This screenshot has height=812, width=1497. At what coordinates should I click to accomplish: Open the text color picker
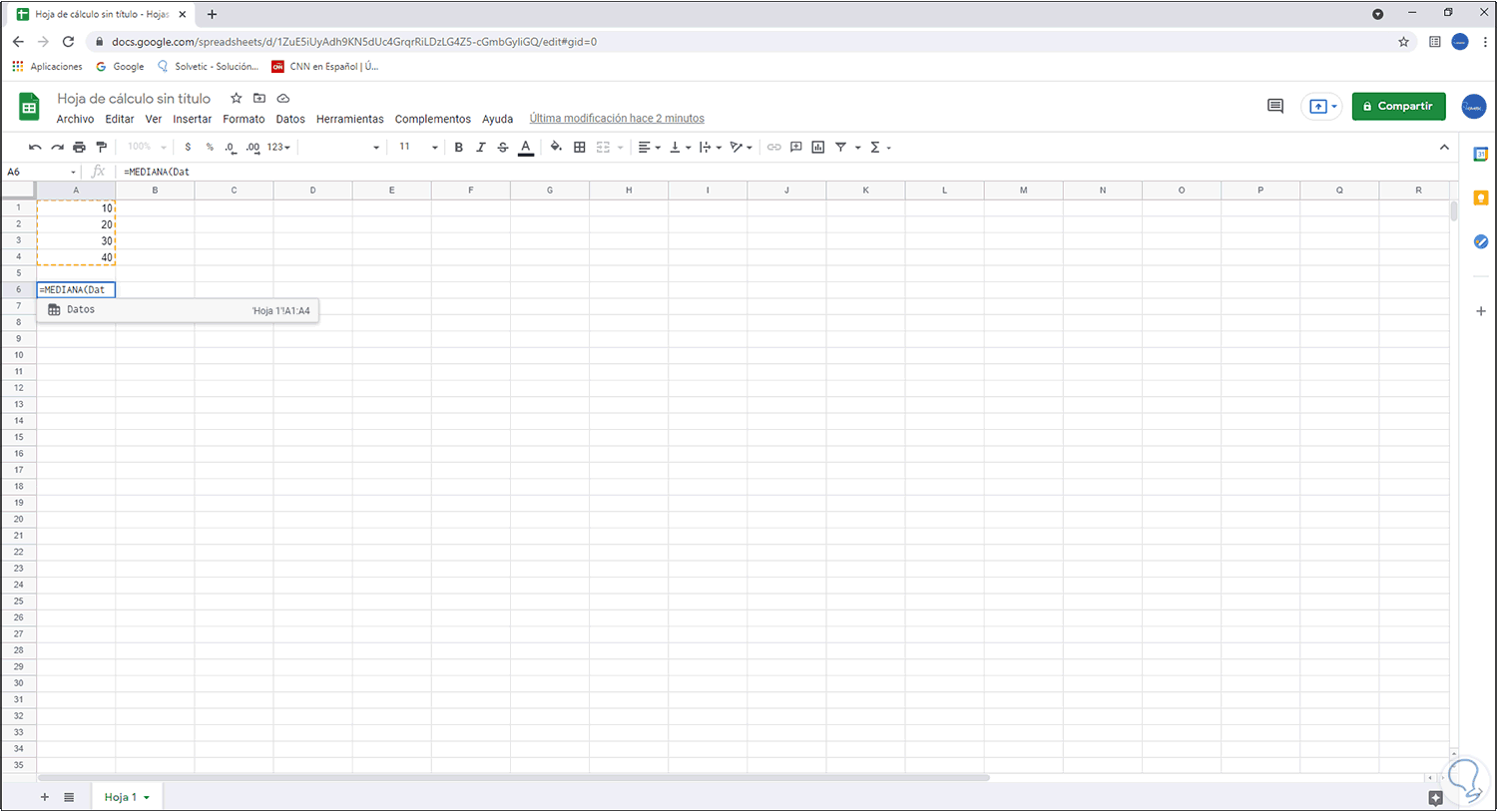[x=526, y=147]
